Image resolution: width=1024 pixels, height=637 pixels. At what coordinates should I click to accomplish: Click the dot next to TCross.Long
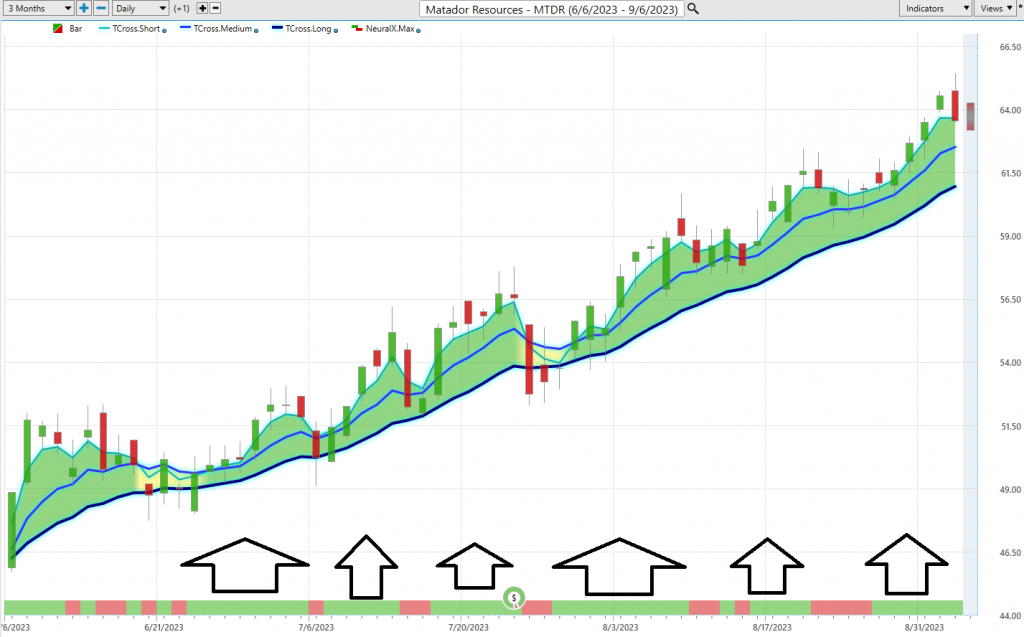coord(336,31)
